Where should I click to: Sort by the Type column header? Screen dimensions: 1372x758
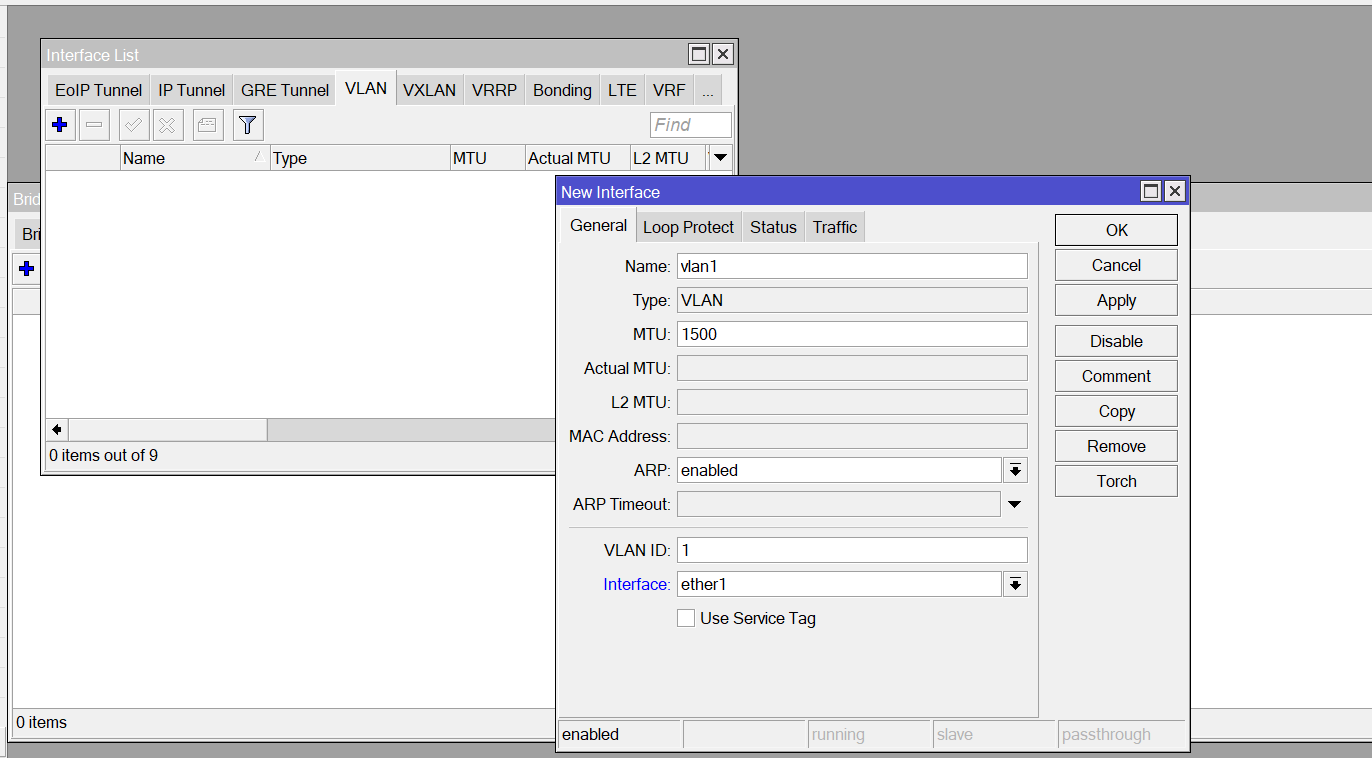coord(360,158)
